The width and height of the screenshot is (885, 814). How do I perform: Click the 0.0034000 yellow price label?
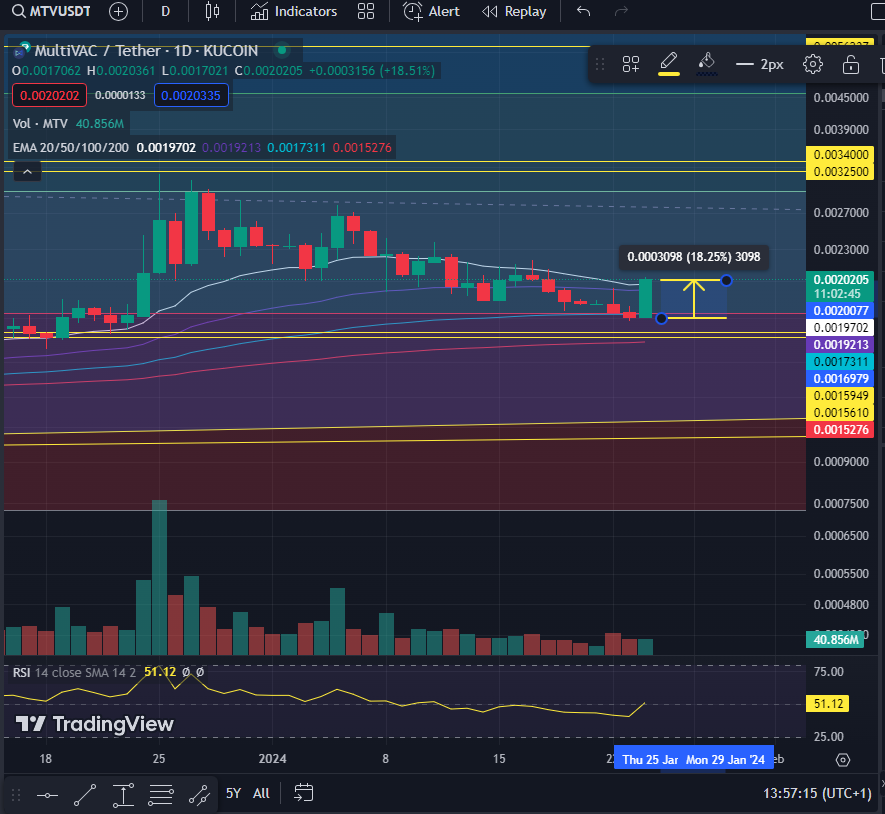(x=840, y=155)
